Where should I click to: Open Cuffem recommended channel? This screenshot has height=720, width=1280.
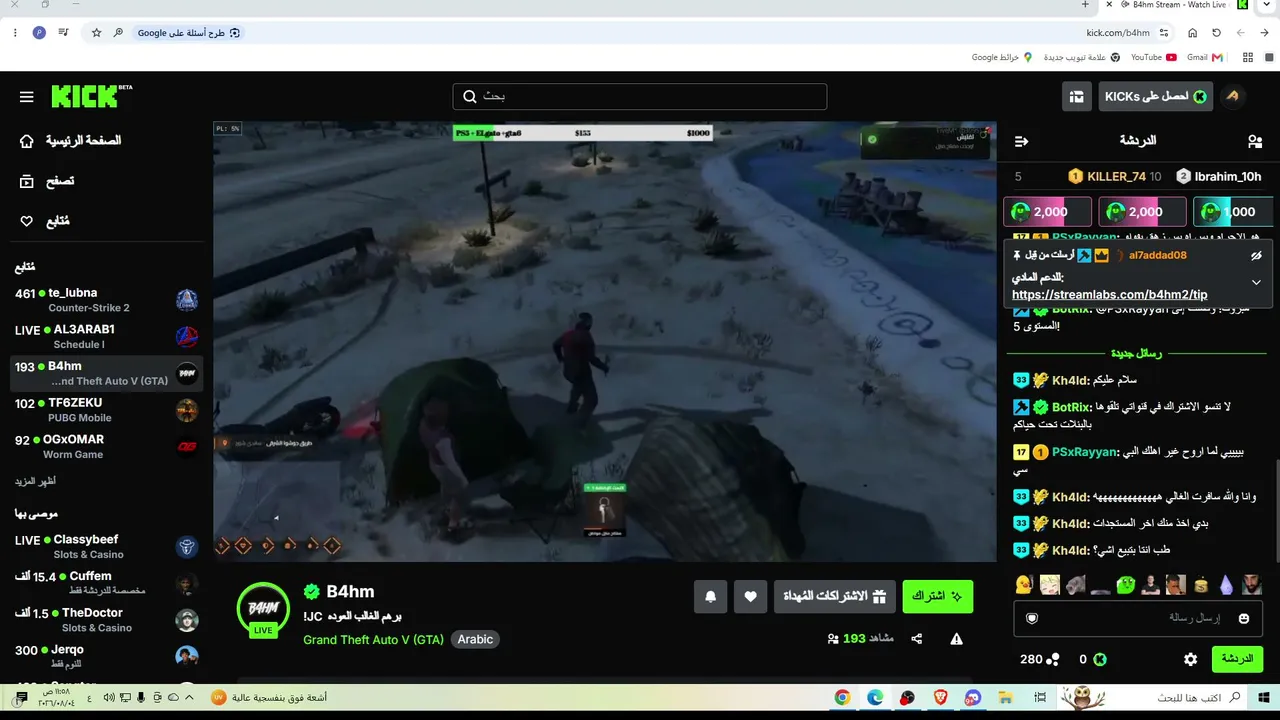(106, 583)
